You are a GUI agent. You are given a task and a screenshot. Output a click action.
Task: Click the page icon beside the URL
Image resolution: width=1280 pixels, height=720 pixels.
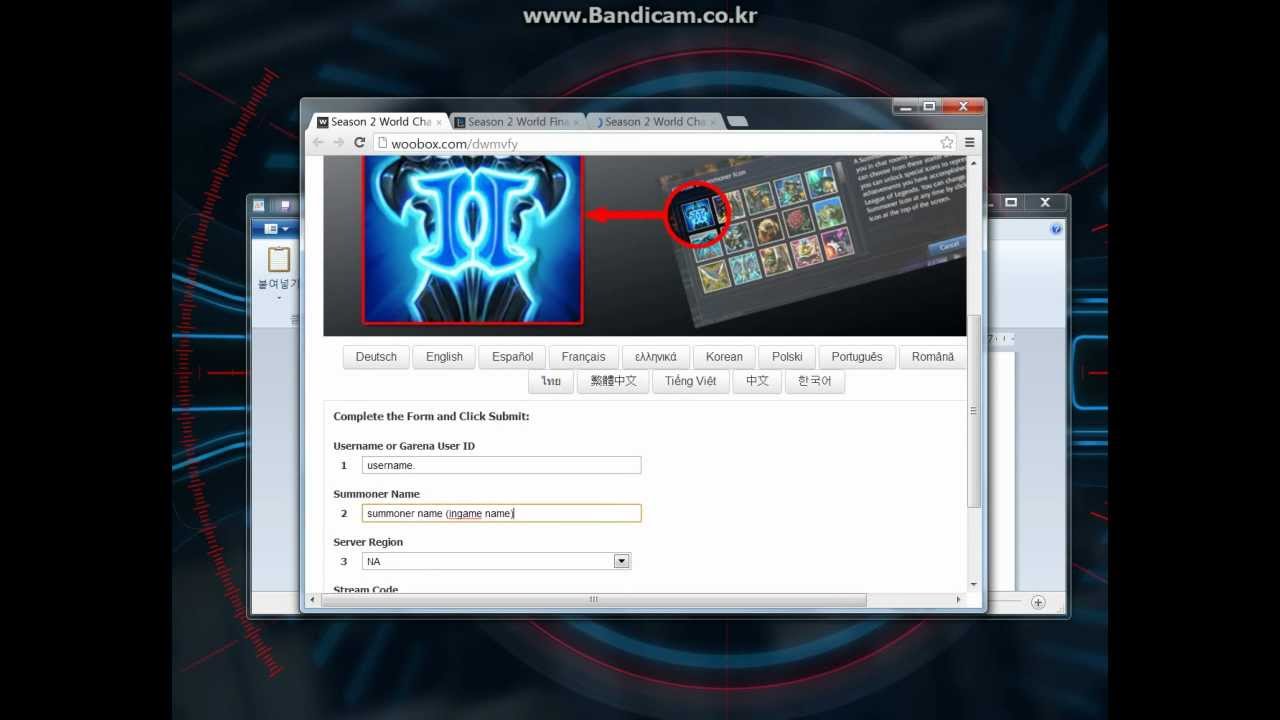383,142
